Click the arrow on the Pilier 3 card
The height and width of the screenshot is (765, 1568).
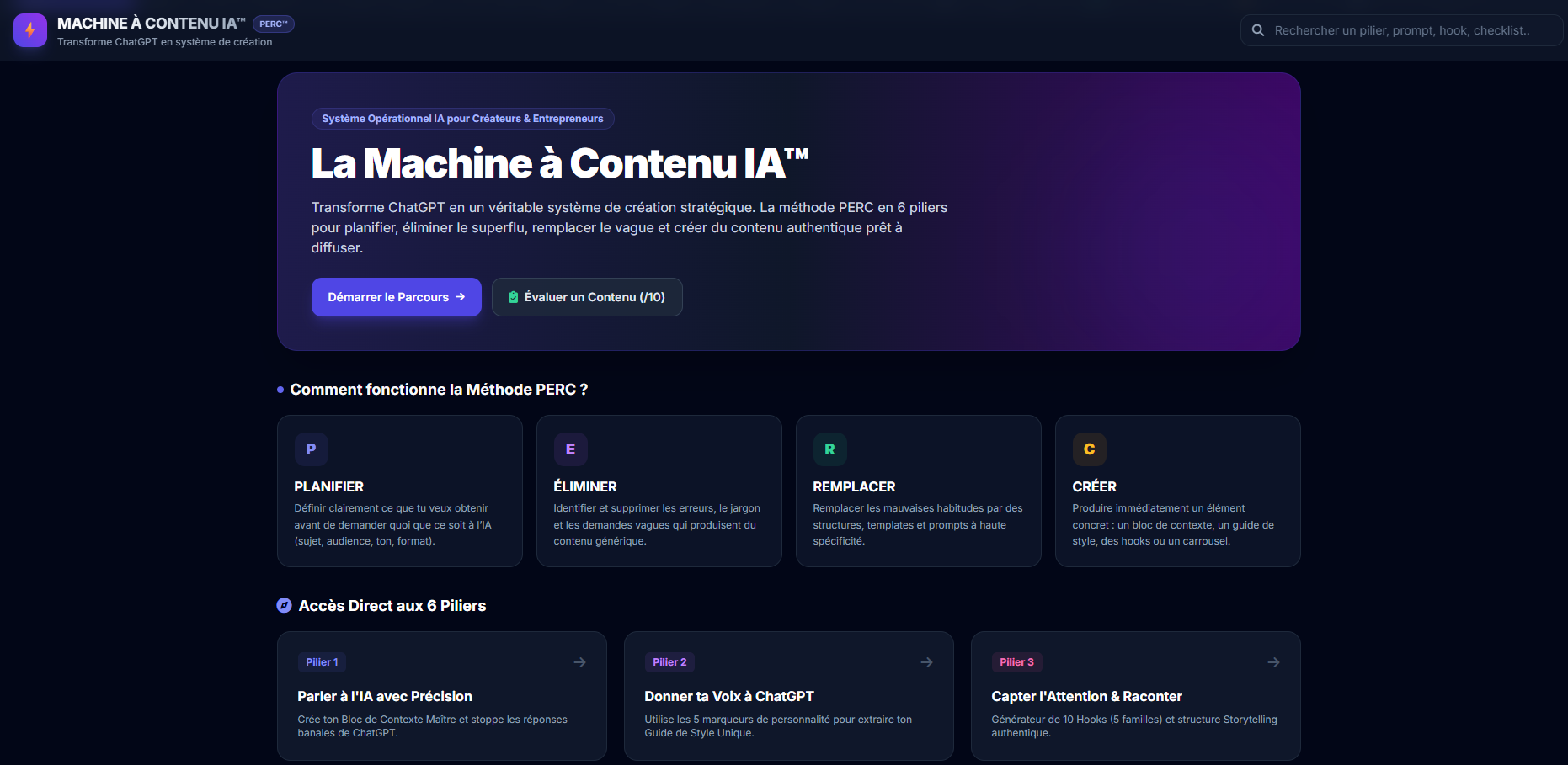pos(1273,662)
